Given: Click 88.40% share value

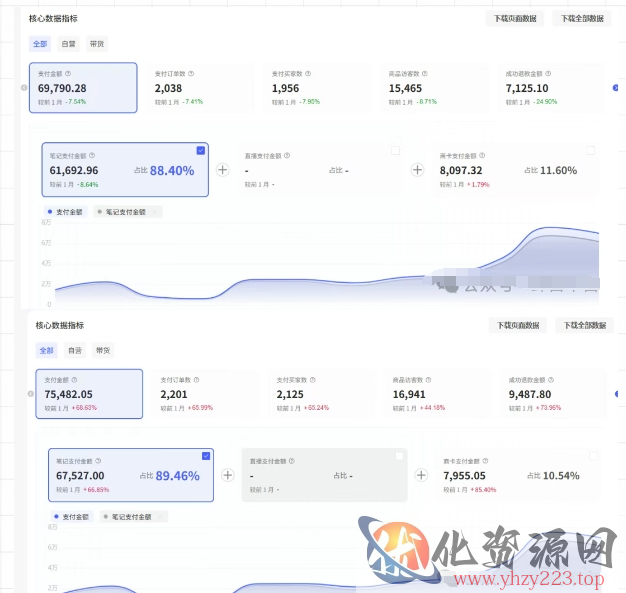Looking at the screenshot, I should click(x=172, y=171).
